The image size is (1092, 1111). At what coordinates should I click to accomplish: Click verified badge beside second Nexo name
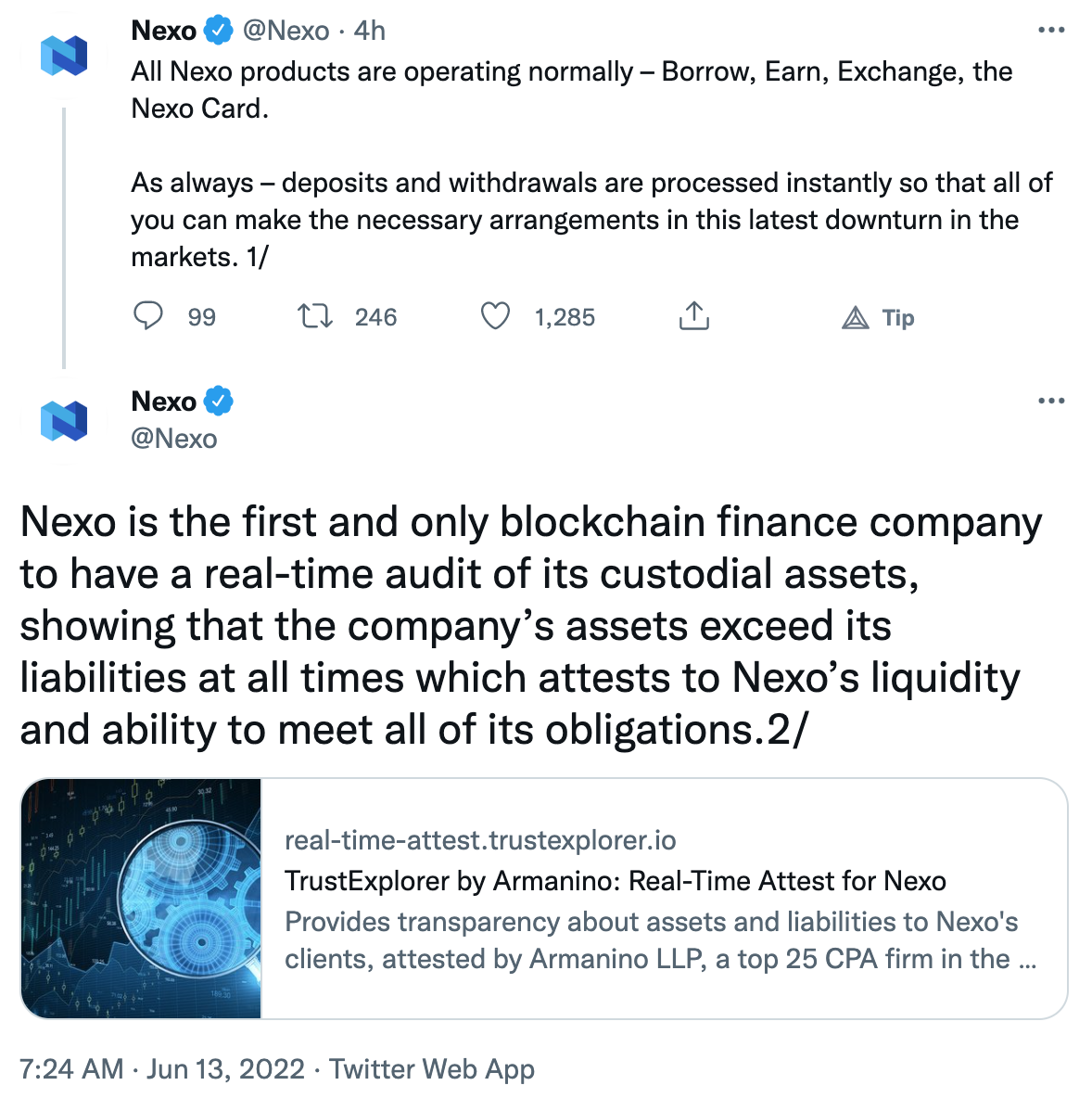219,402
